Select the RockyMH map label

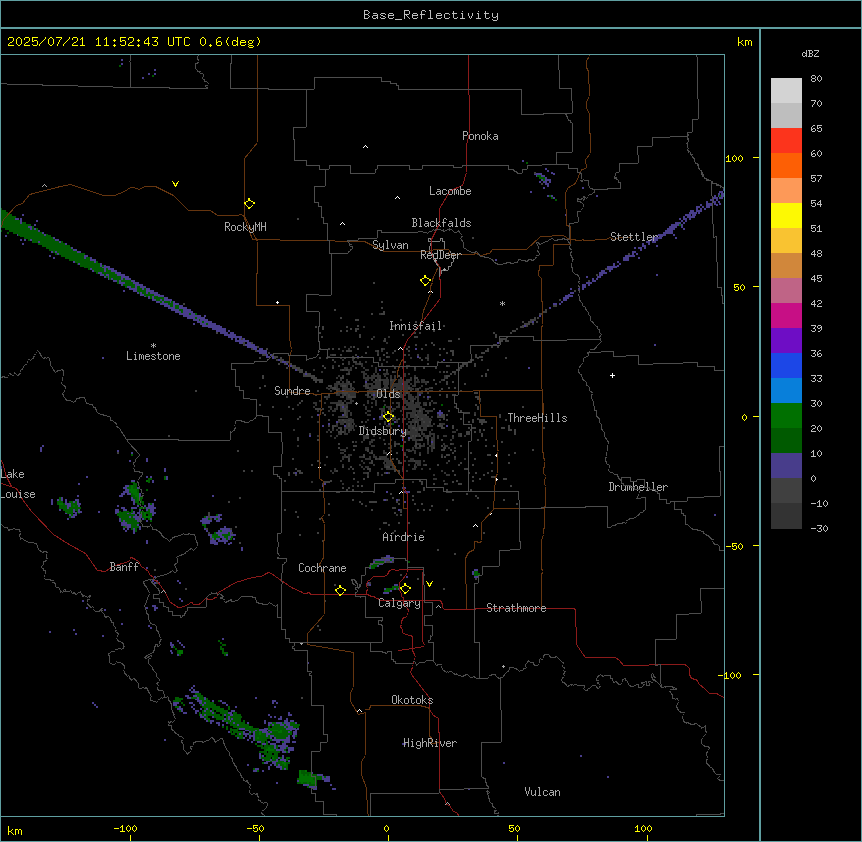click(245, 227)
